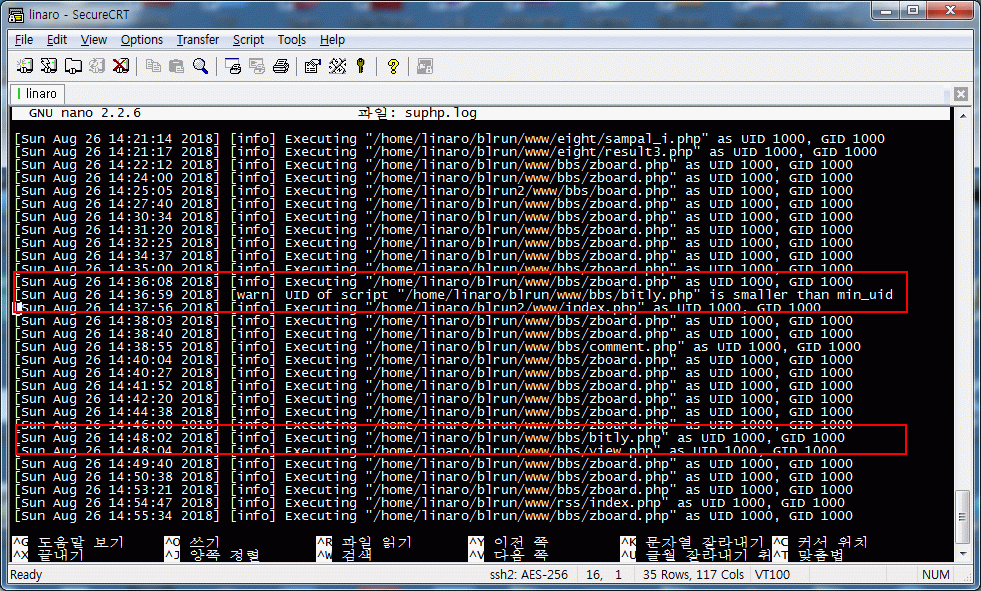The height and width of the screenshot is (591, 981).
Task: Open the Edit menu
Action: pos(57,40)
